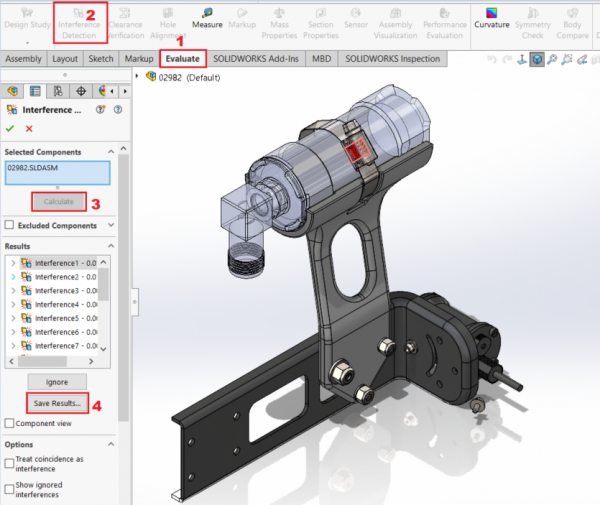Click Save Results button
This screenshot has height=505, width=600.
click(x=57, y=403)
